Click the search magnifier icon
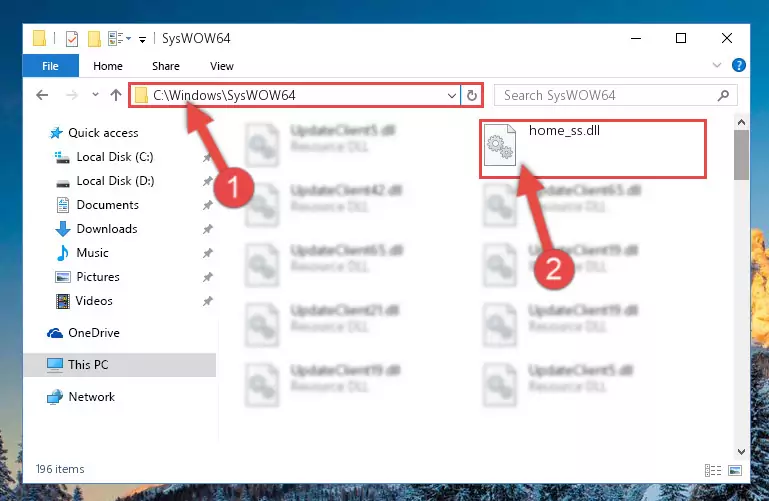 (723, 96)
